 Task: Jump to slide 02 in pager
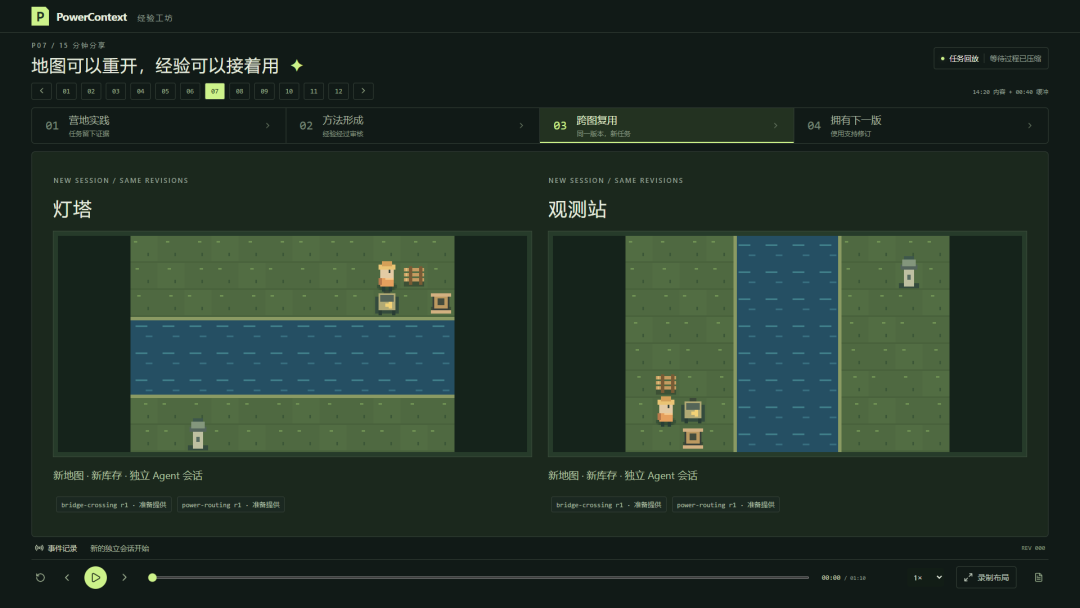pyautogui.click(x=91, y=91)
